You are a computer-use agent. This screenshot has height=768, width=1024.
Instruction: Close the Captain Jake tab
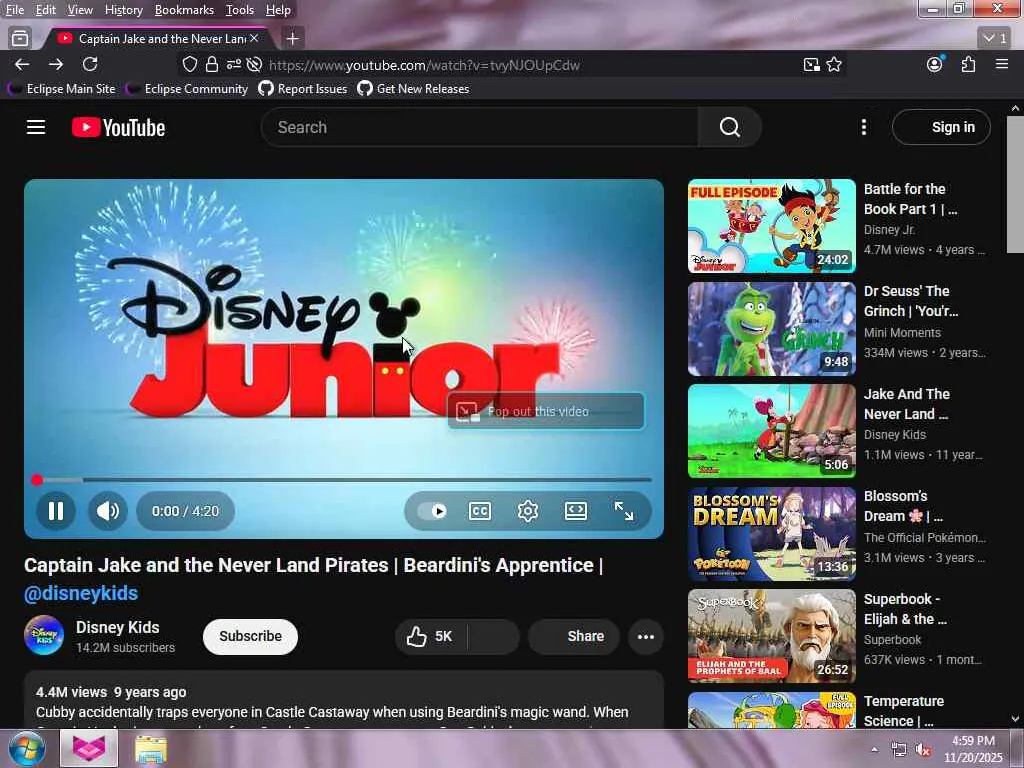254,39
